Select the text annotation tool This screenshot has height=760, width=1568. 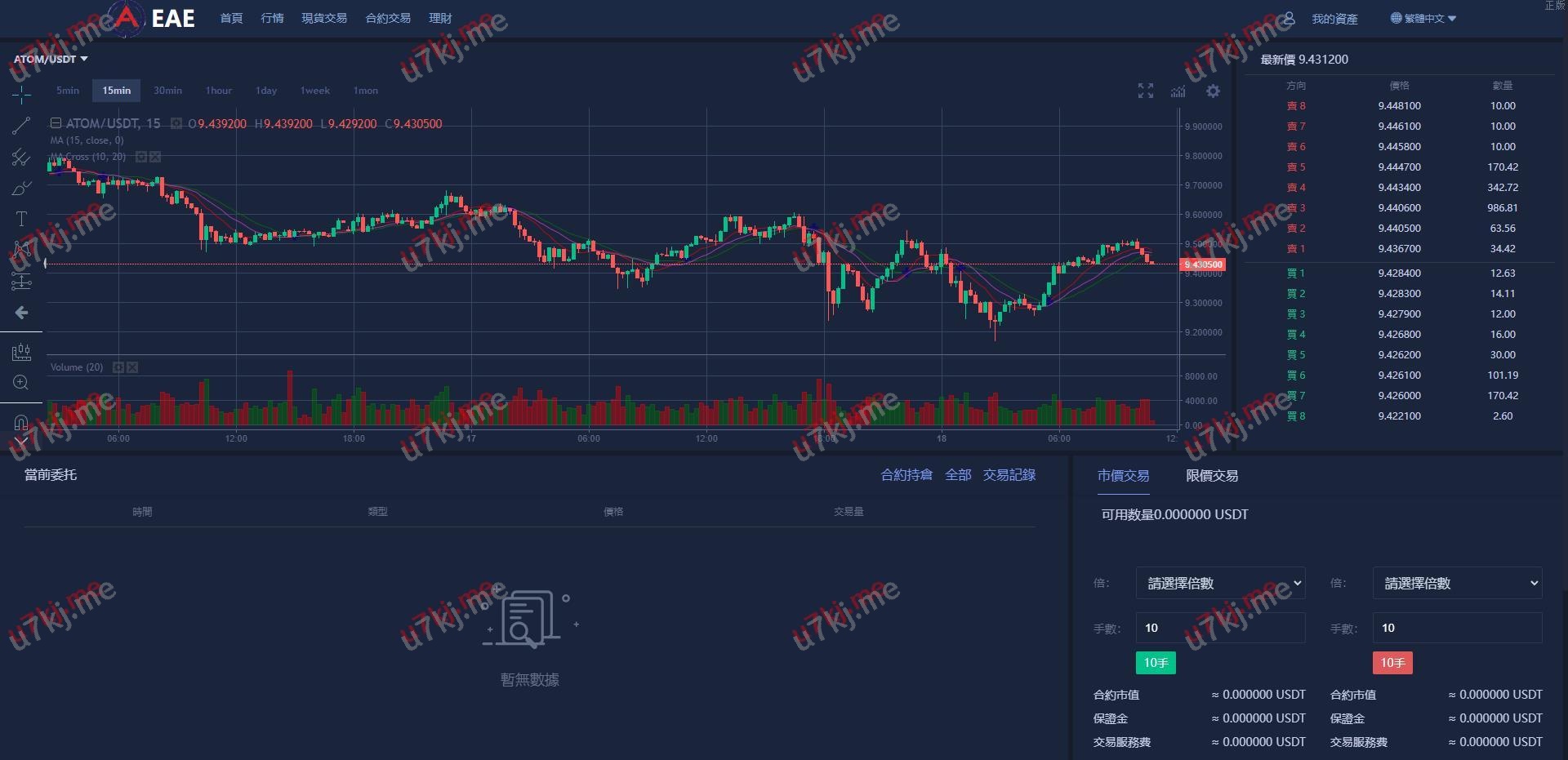click(21, 219)
